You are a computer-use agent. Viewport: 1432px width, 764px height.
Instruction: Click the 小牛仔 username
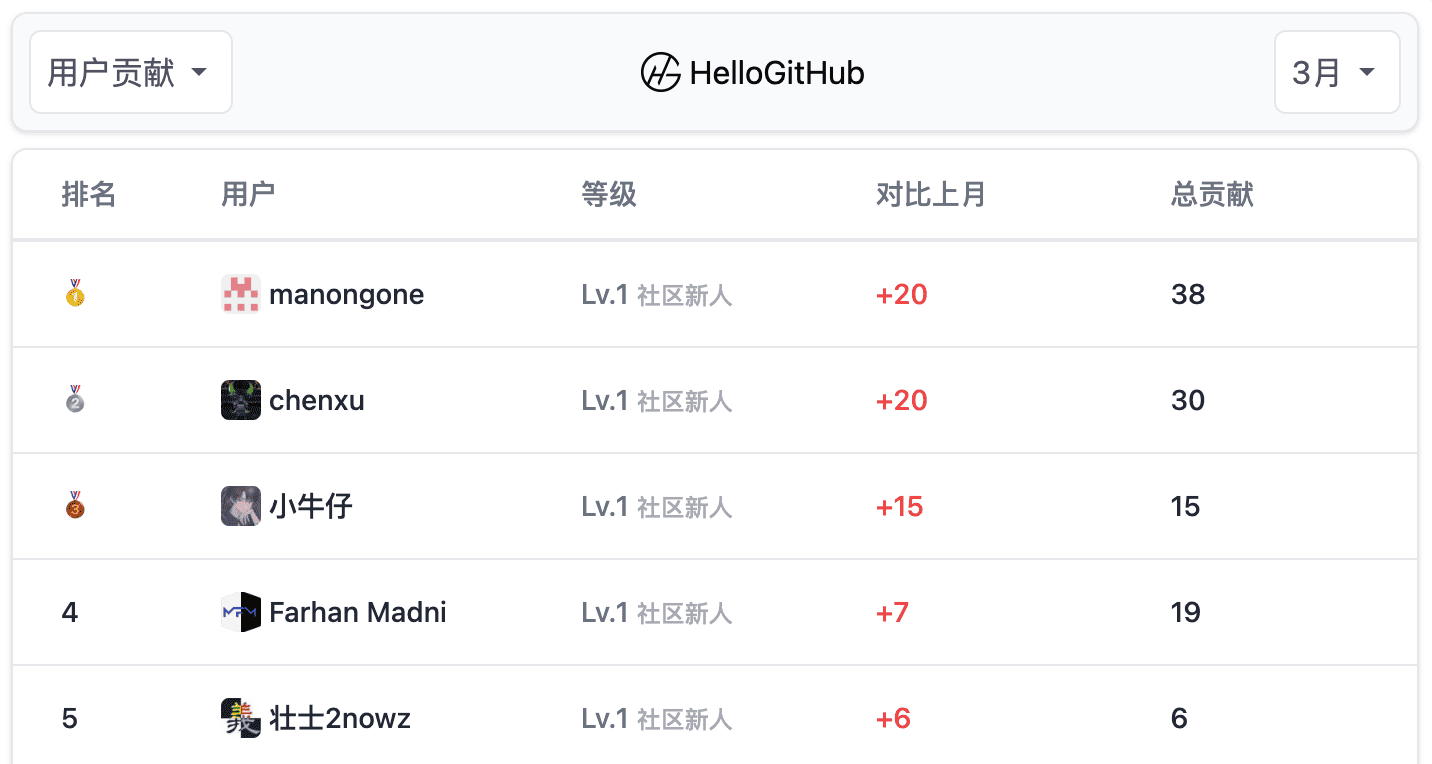[x=311, y=507]
